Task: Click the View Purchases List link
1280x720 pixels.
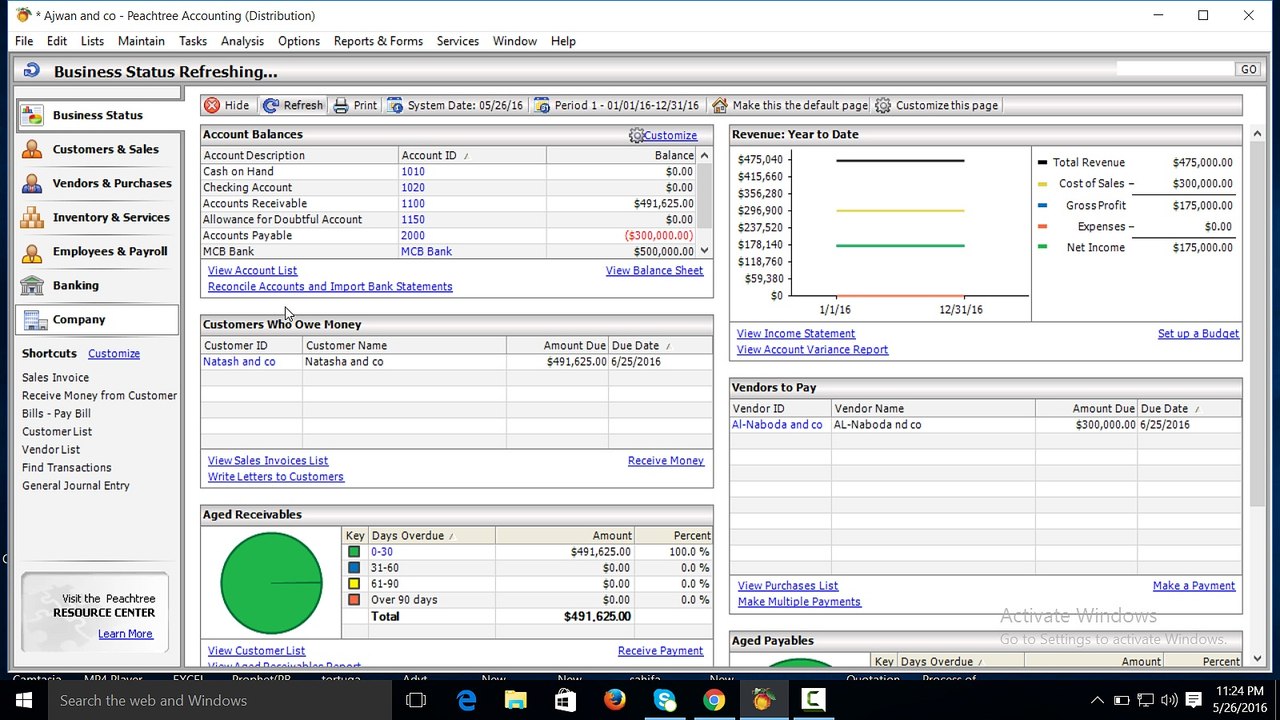Action: [788, 586]
